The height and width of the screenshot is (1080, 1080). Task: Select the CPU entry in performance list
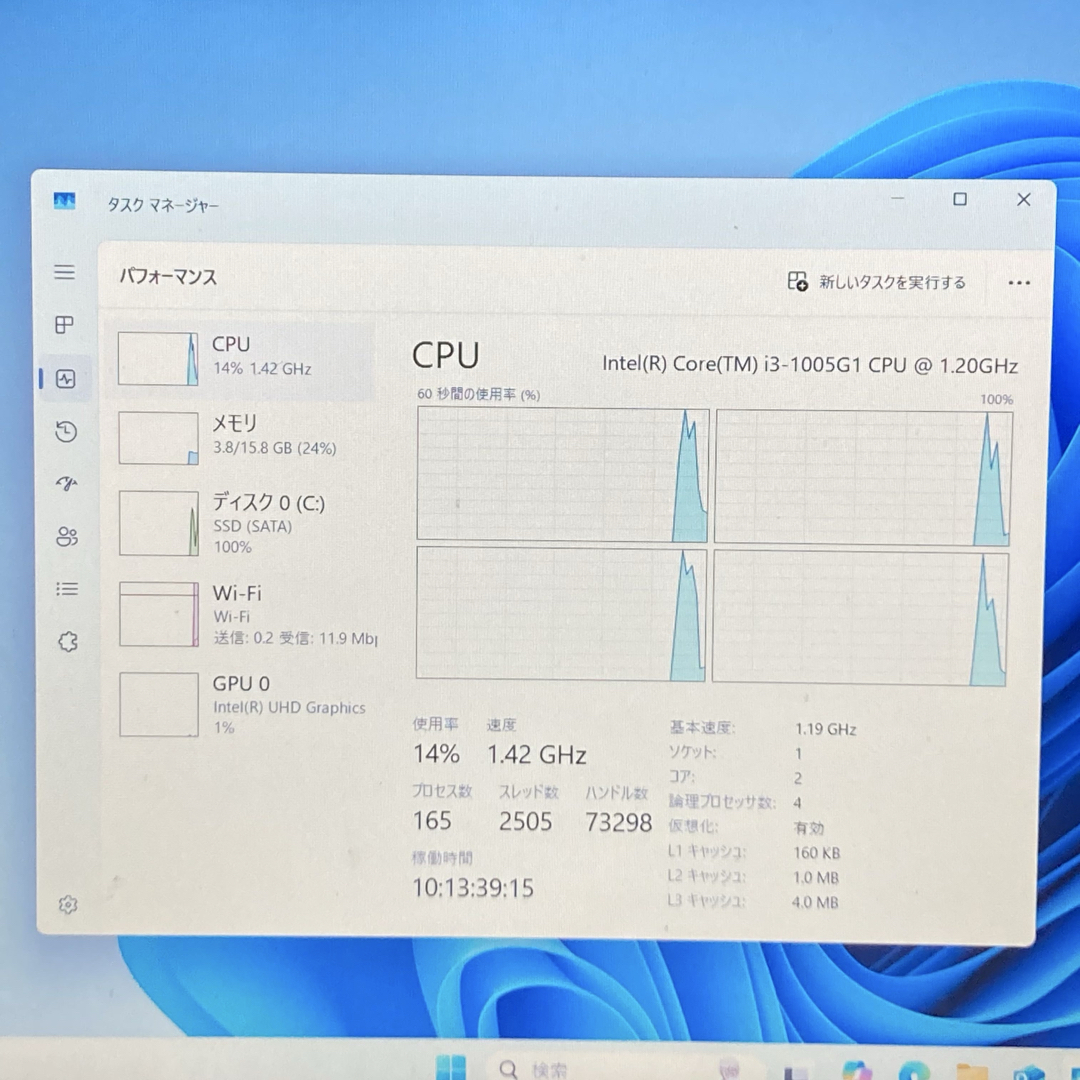coord(240,359)
